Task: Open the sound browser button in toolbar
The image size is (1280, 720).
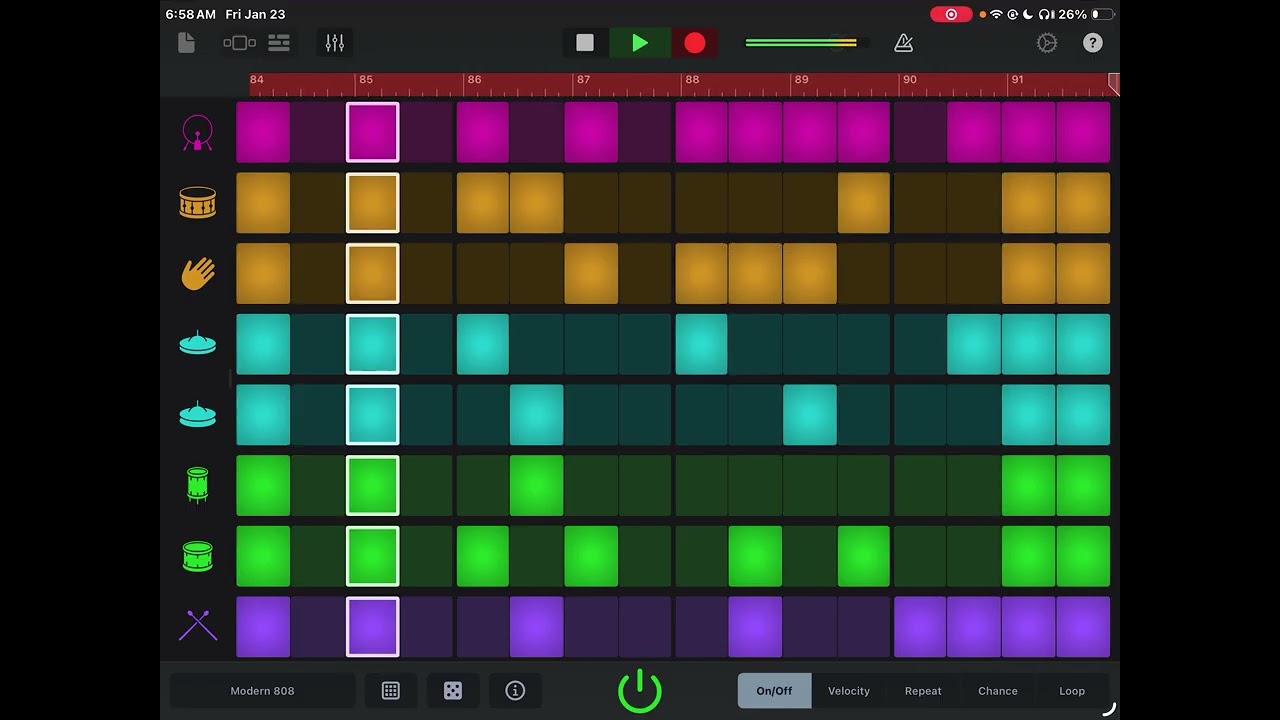Action: pyautogui.click(x=240, y=43)
